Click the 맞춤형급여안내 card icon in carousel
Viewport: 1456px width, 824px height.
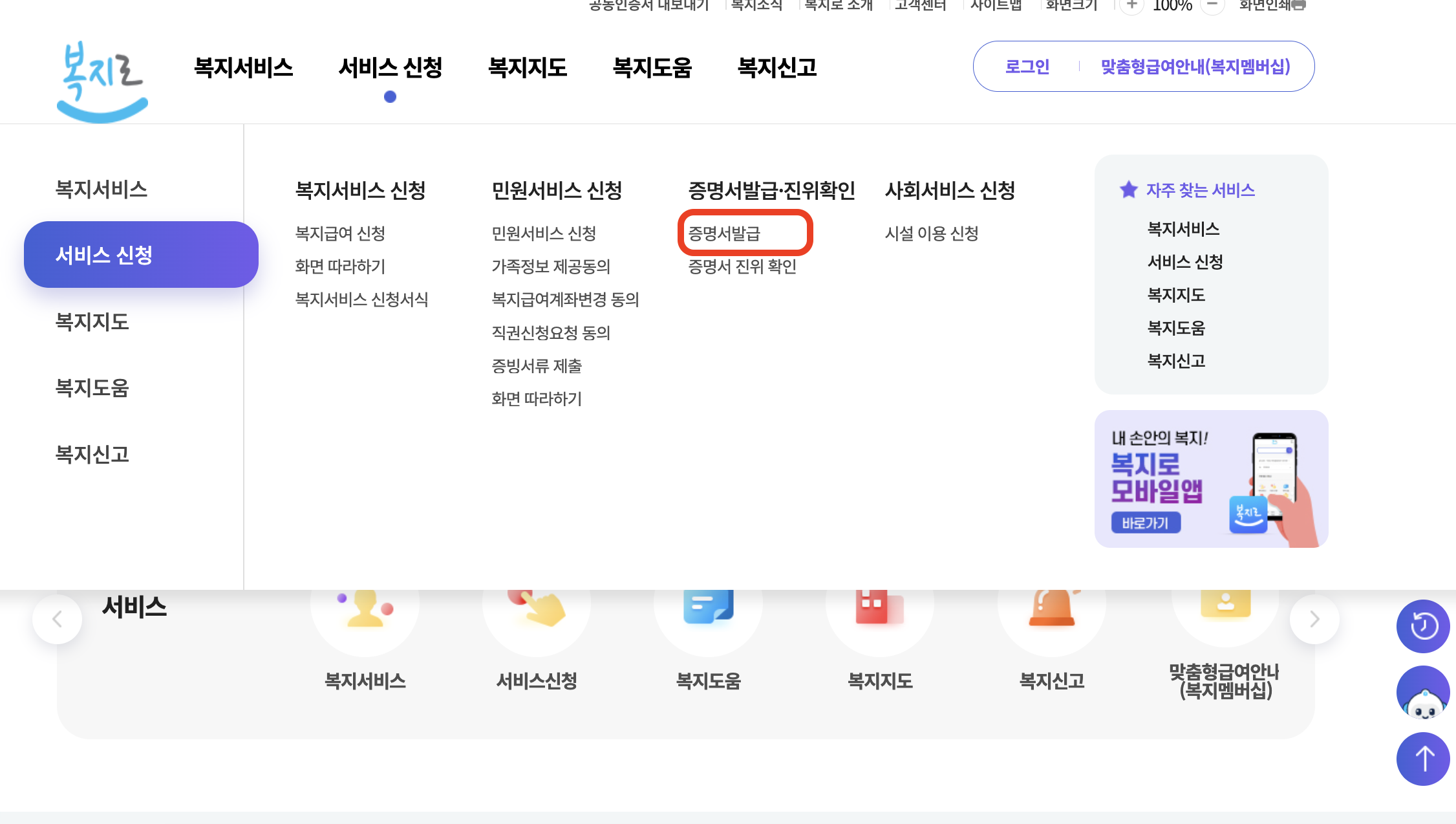tap(1224, 605)
